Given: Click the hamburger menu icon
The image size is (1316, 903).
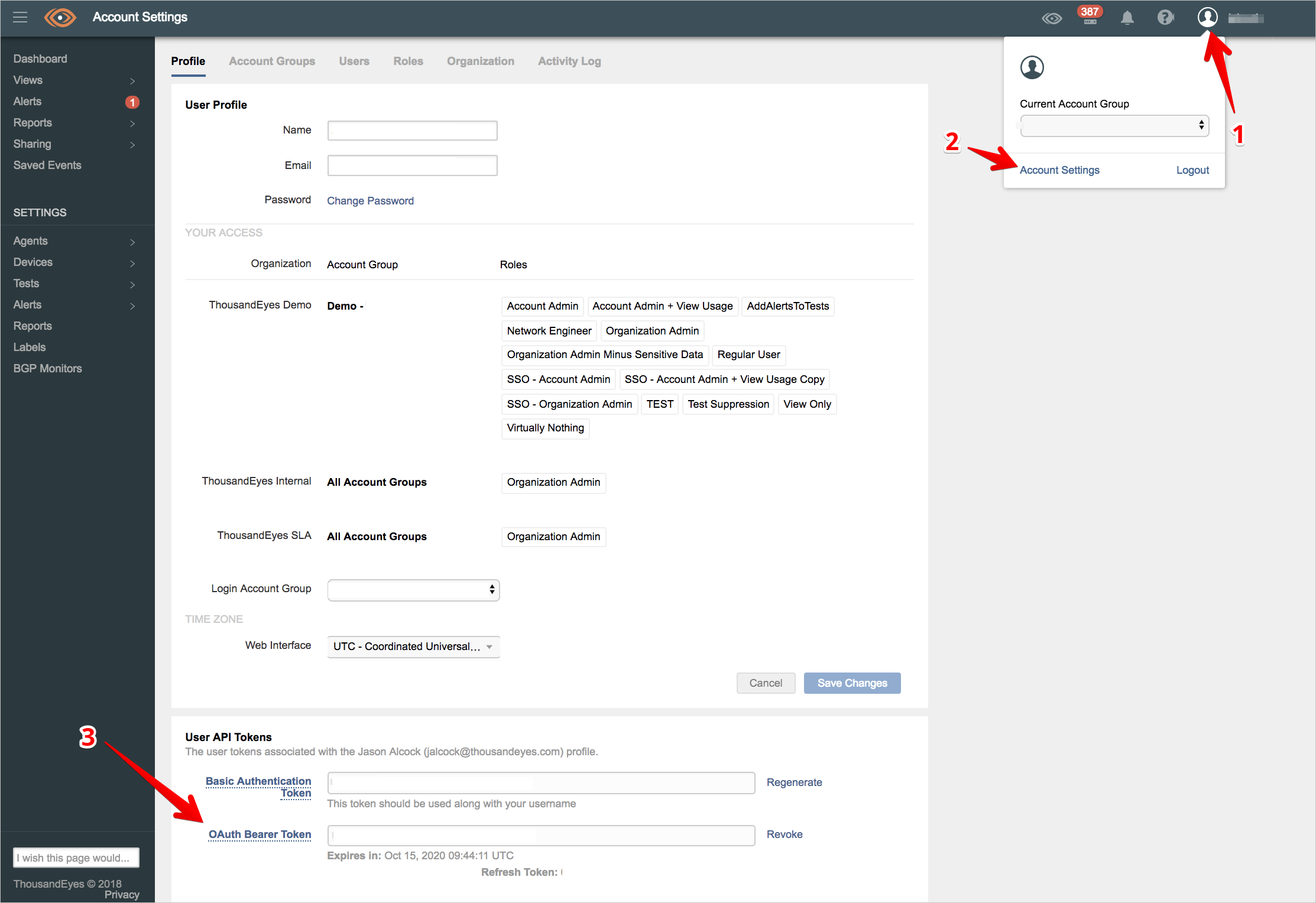Looking at the screenshot, I should tap(20, 18).
